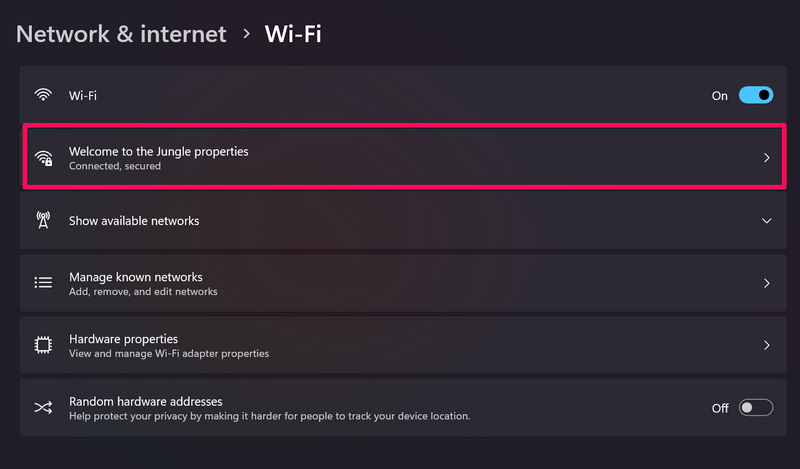Click the Wi-Fi breadcrumb title
The height and width of the screenshot is (469, 800).
coord(292,34)
